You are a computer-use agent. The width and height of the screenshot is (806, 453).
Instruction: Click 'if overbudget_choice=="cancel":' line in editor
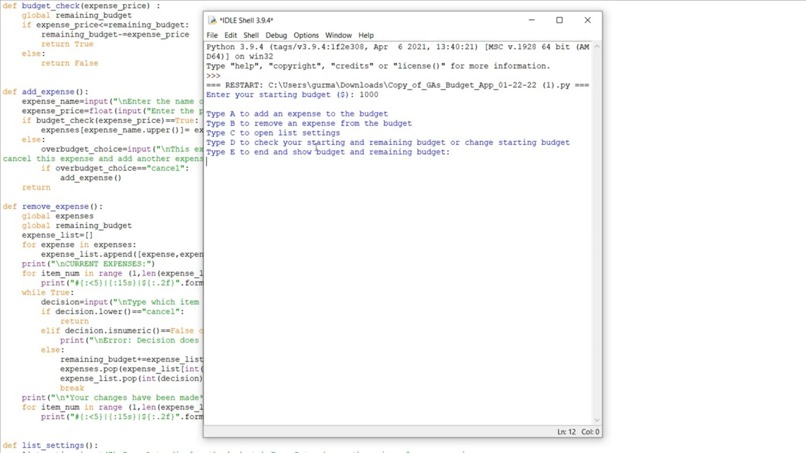point(115,168)
